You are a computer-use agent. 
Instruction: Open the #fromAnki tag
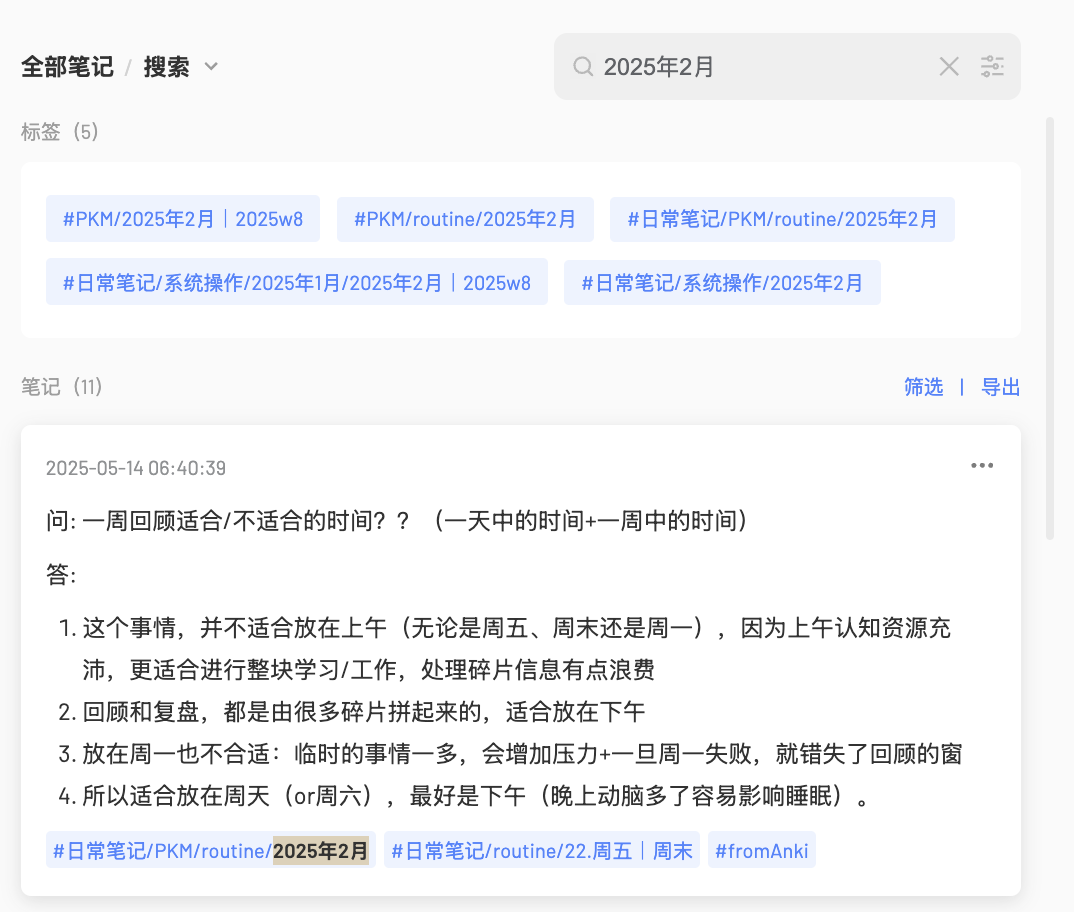[762, 850]
